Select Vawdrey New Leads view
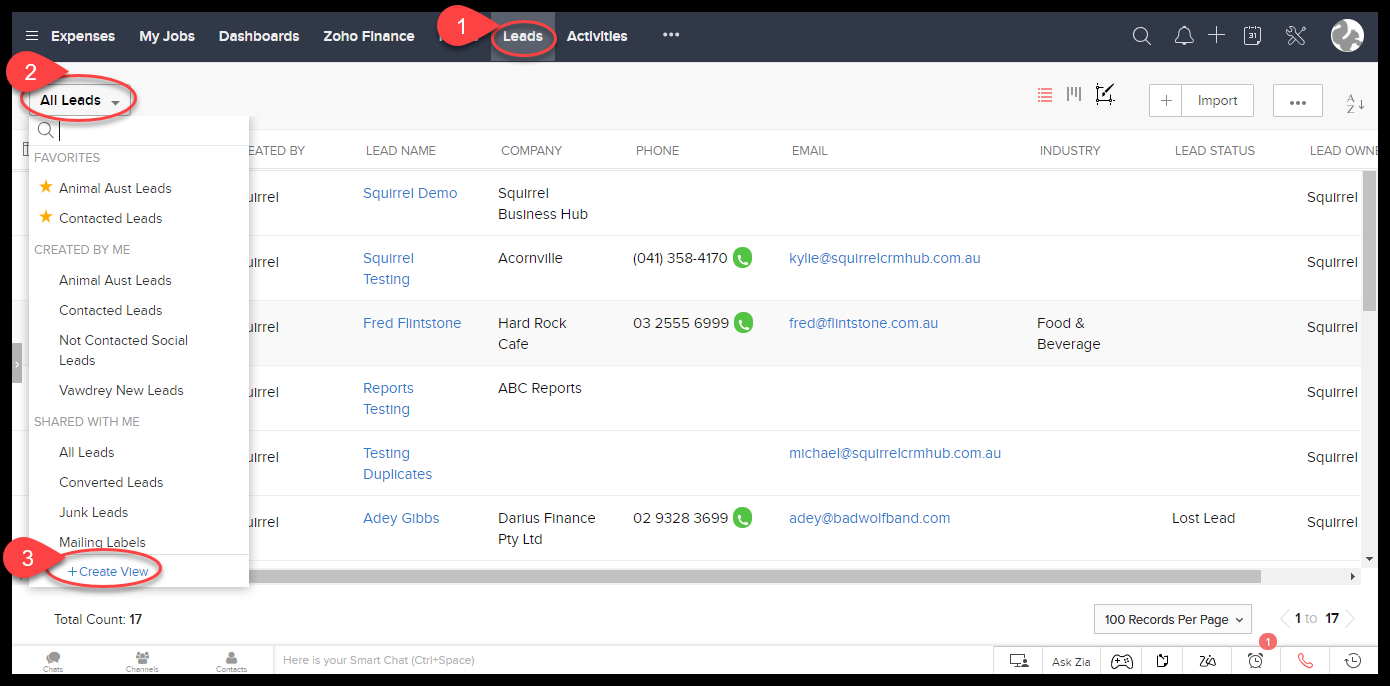This screenshot has width=1390, height=686. pos(121,390)
